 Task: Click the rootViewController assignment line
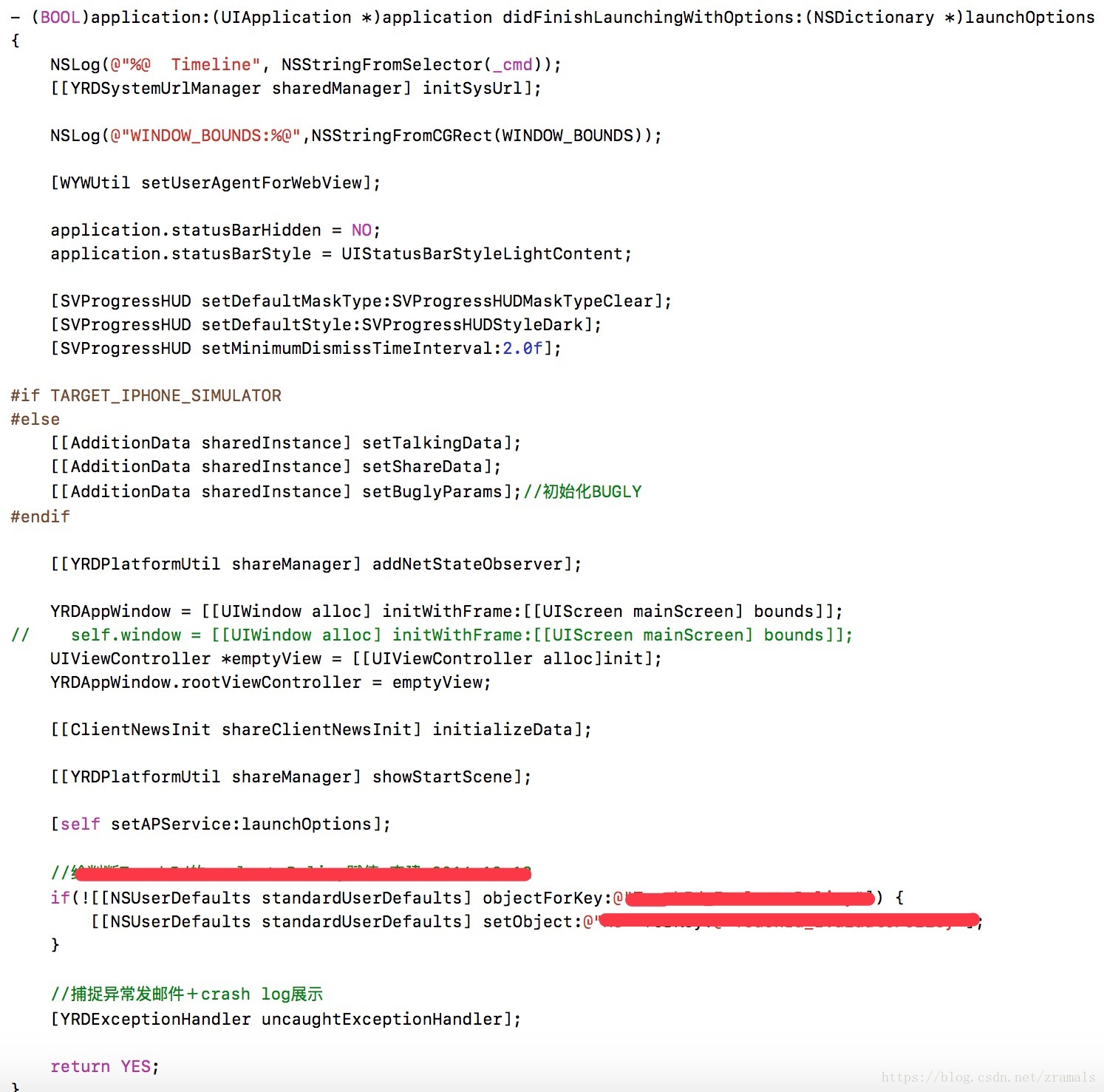[x=270, y=683]
